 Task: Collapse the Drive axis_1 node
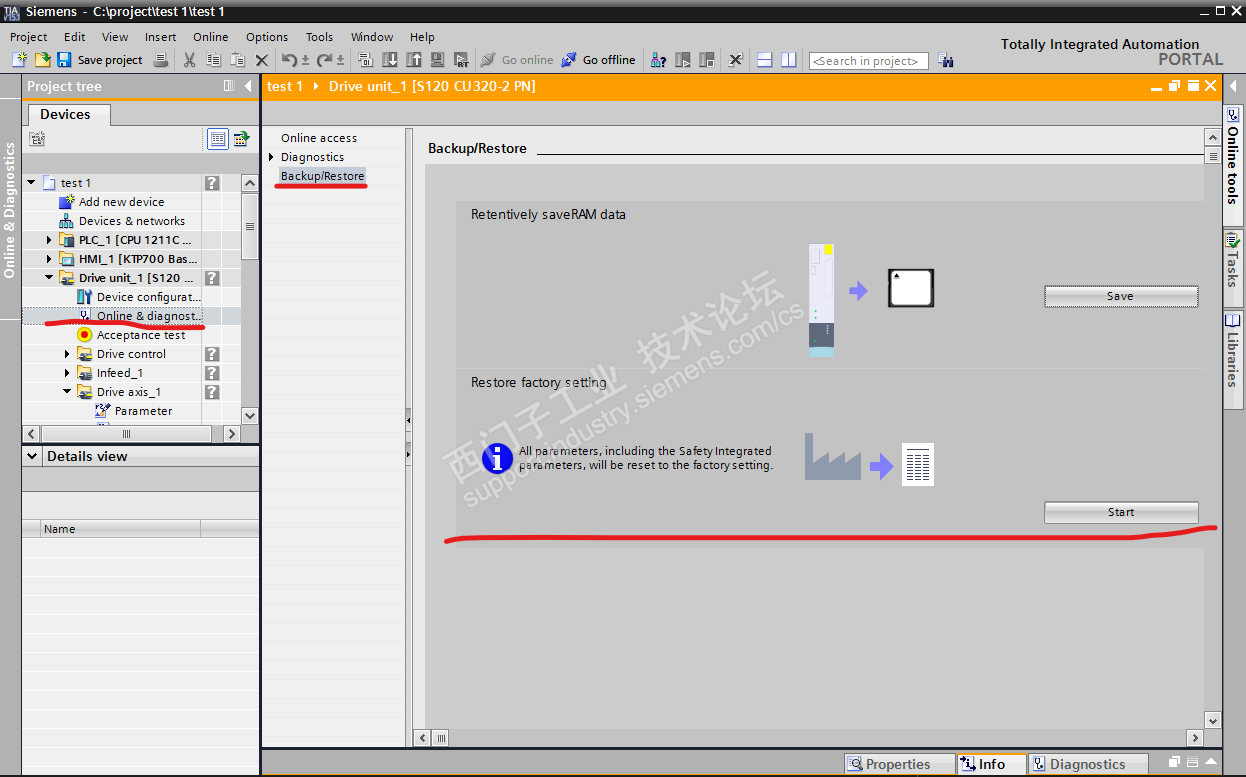pyautogui.click(x=67, y=392)
